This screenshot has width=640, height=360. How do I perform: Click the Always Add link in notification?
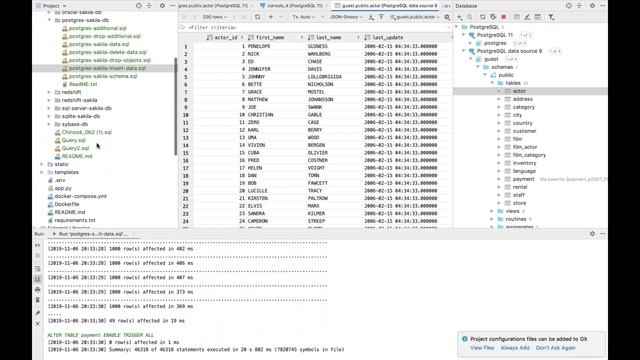coord(515,348)
